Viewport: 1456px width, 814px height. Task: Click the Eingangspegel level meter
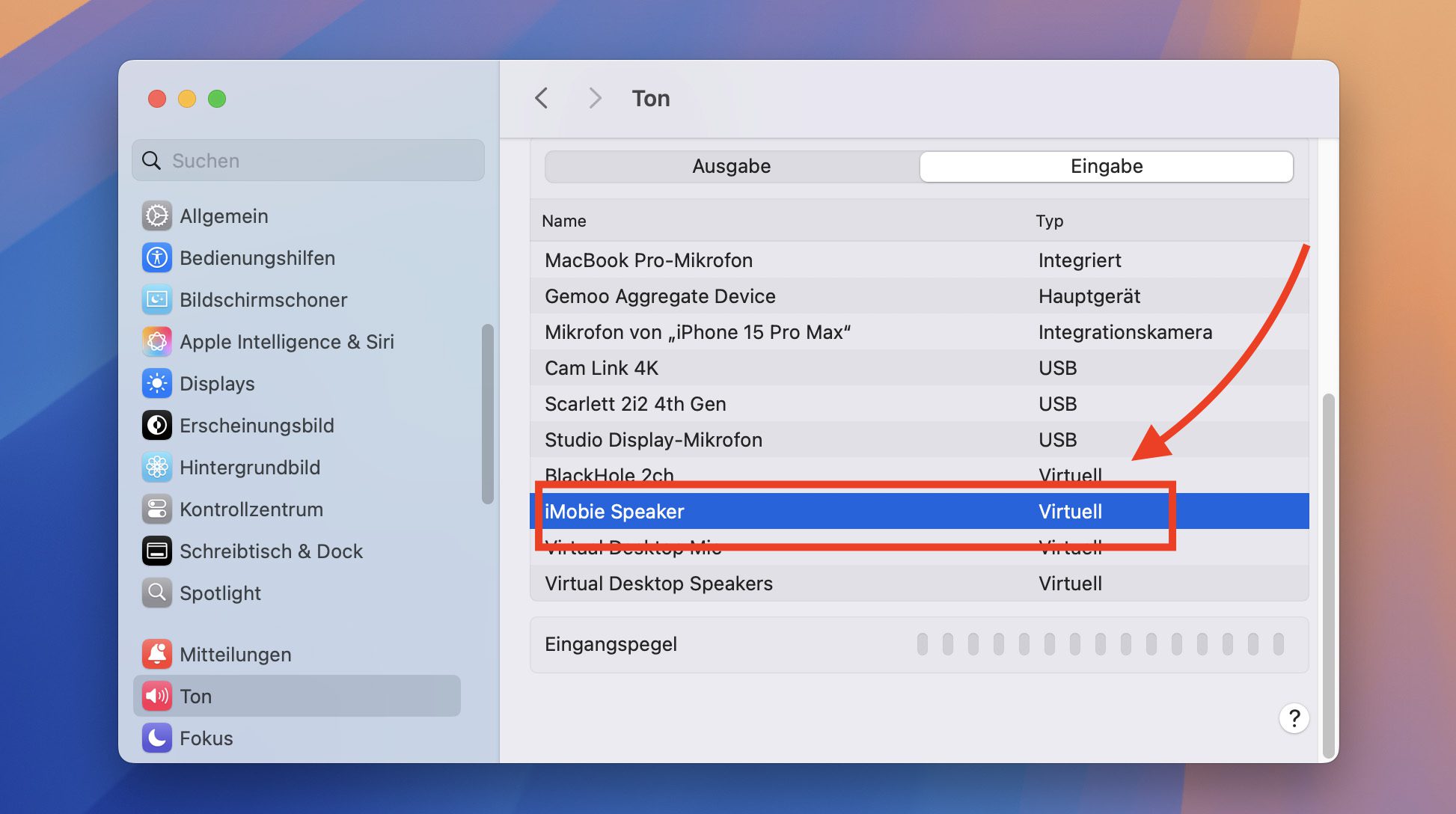(1100, 644)
